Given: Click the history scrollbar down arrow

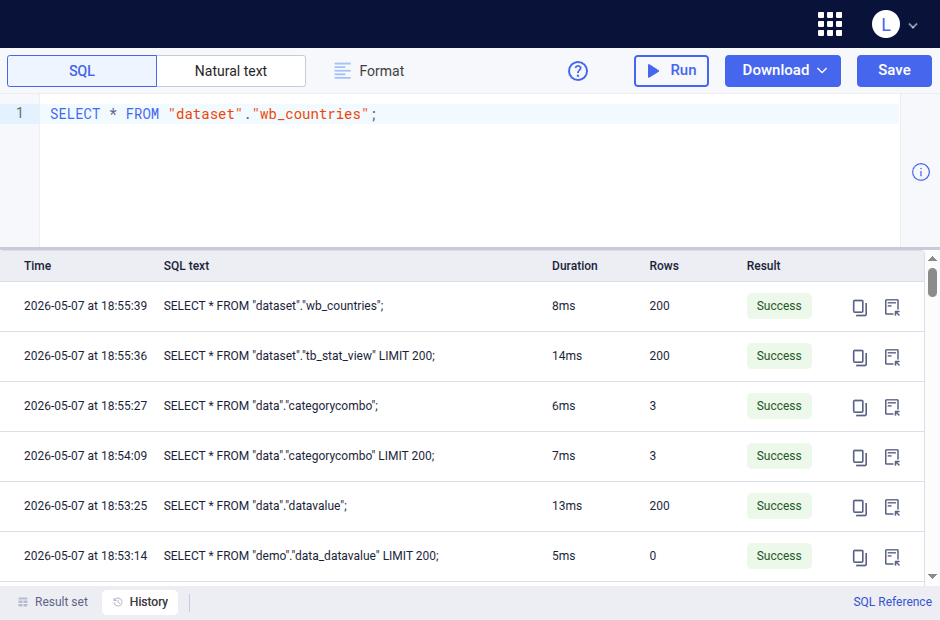Looking at the screenshot, I should coord(932,576).
